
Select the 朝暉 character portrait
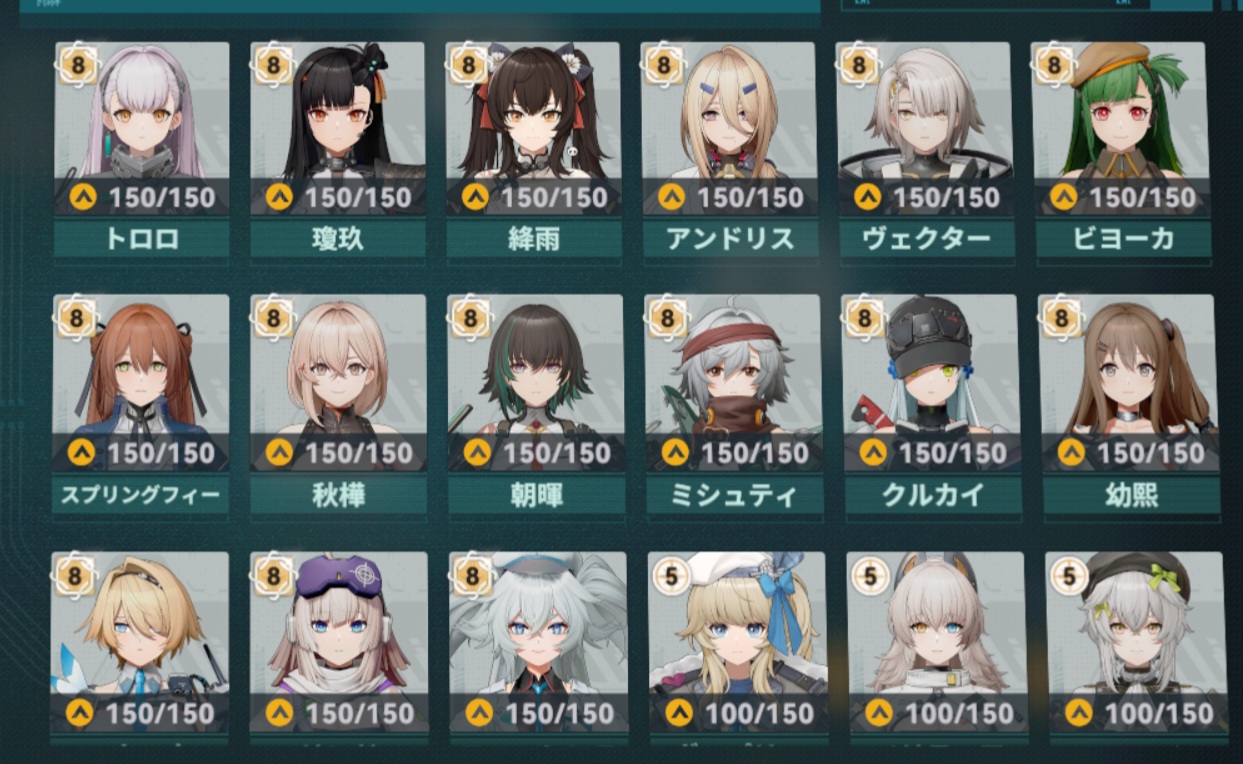pos(536,383)
